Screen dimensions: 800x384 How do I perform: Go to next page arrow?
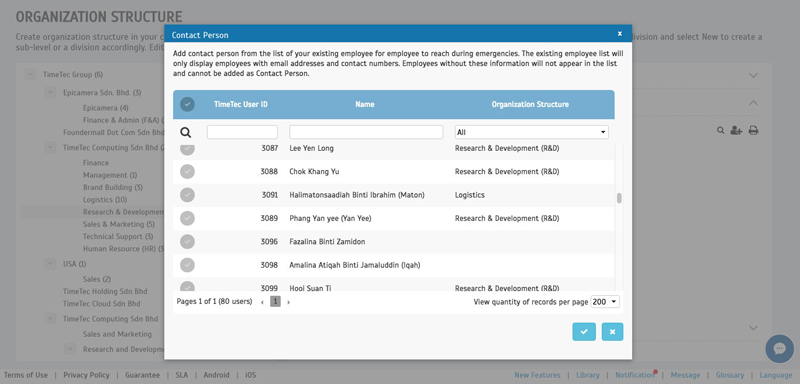pyautogui.click(x=288, y=302)
